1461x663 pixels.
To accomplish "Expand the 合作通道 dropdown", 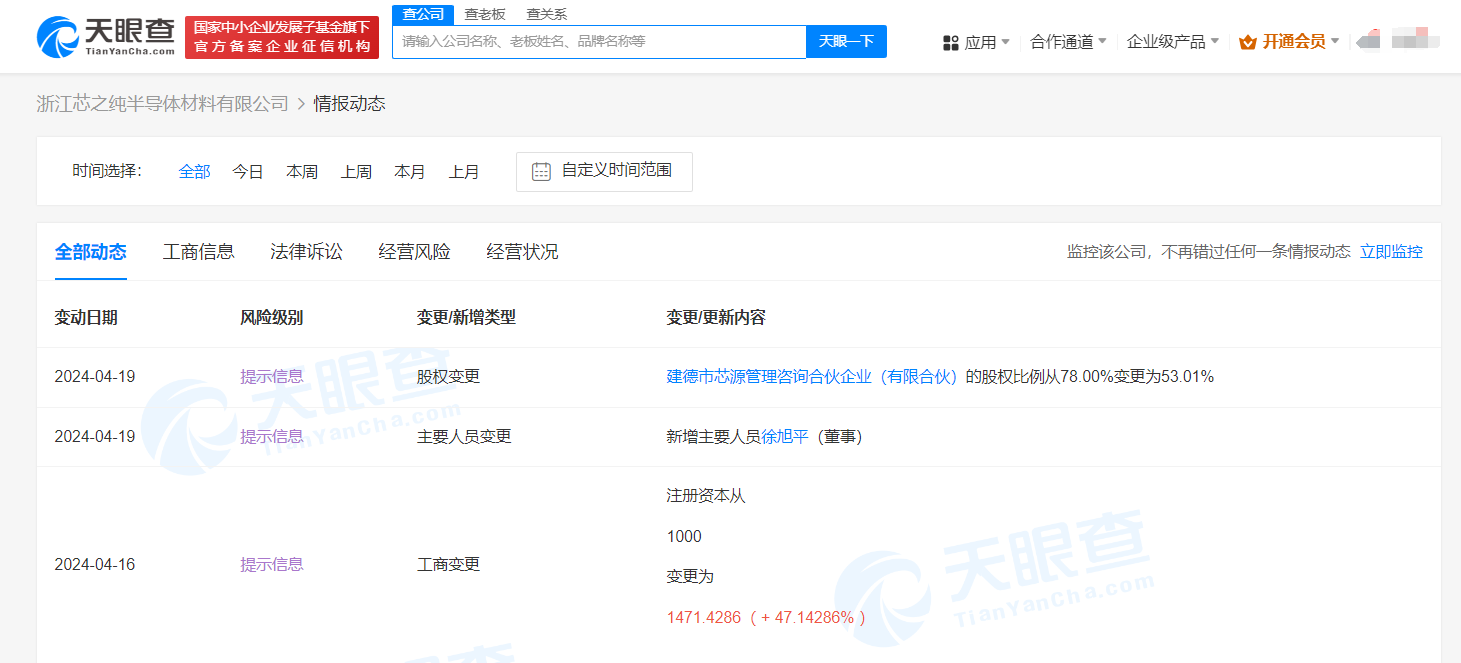I will pyautogui.click(x=1068, y=42).
